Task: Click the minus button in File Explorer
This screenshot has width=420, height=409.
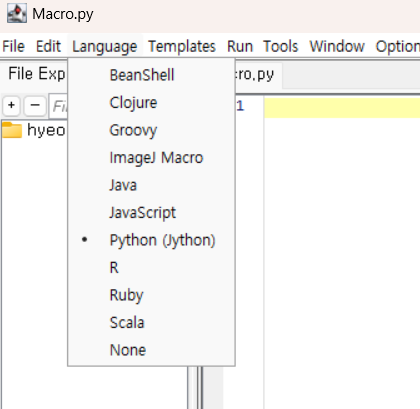Action: point(35,106)
